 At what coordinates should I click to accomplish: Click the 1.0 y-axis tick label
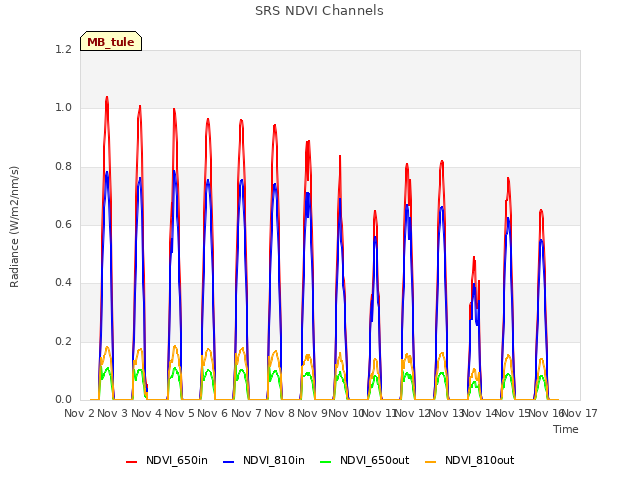coord(63,108)
